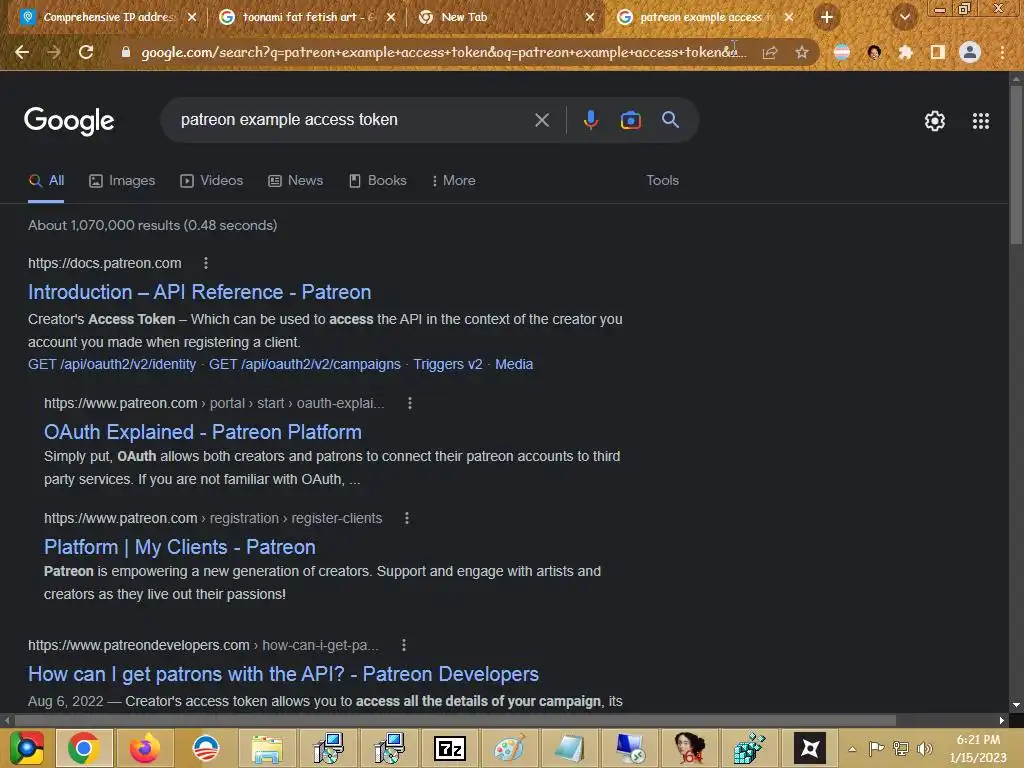
Task: Reload the current page
Action: click(86, 52)
